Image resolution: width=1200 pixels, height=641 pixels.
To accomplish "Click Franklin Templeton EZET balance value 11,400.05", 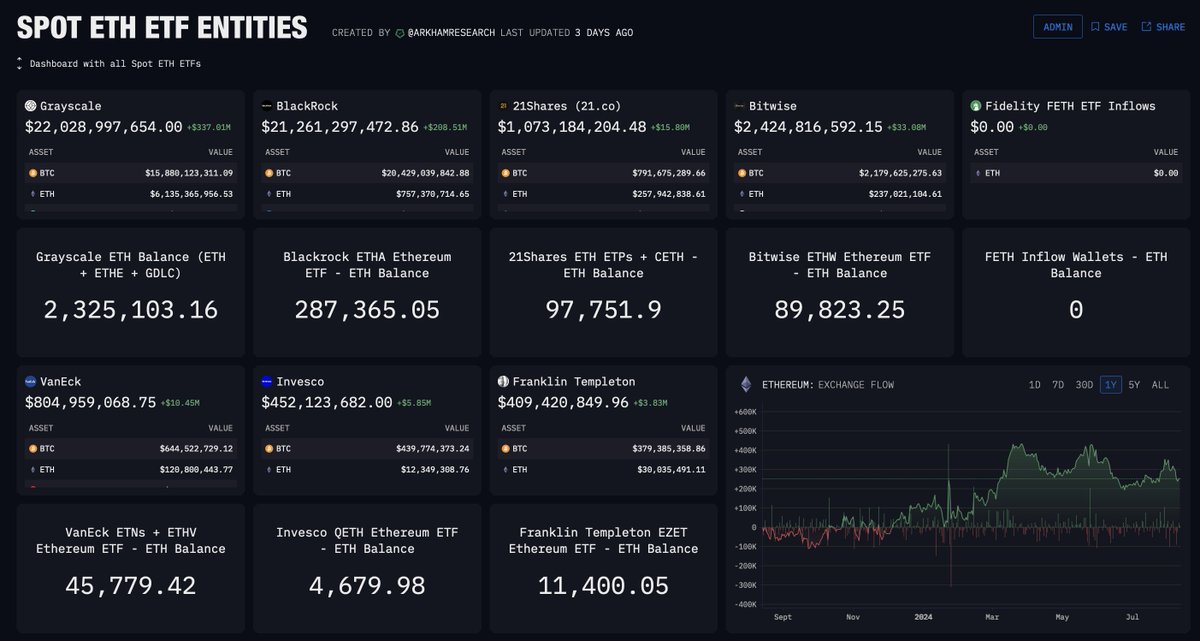I will click(604, 586).
